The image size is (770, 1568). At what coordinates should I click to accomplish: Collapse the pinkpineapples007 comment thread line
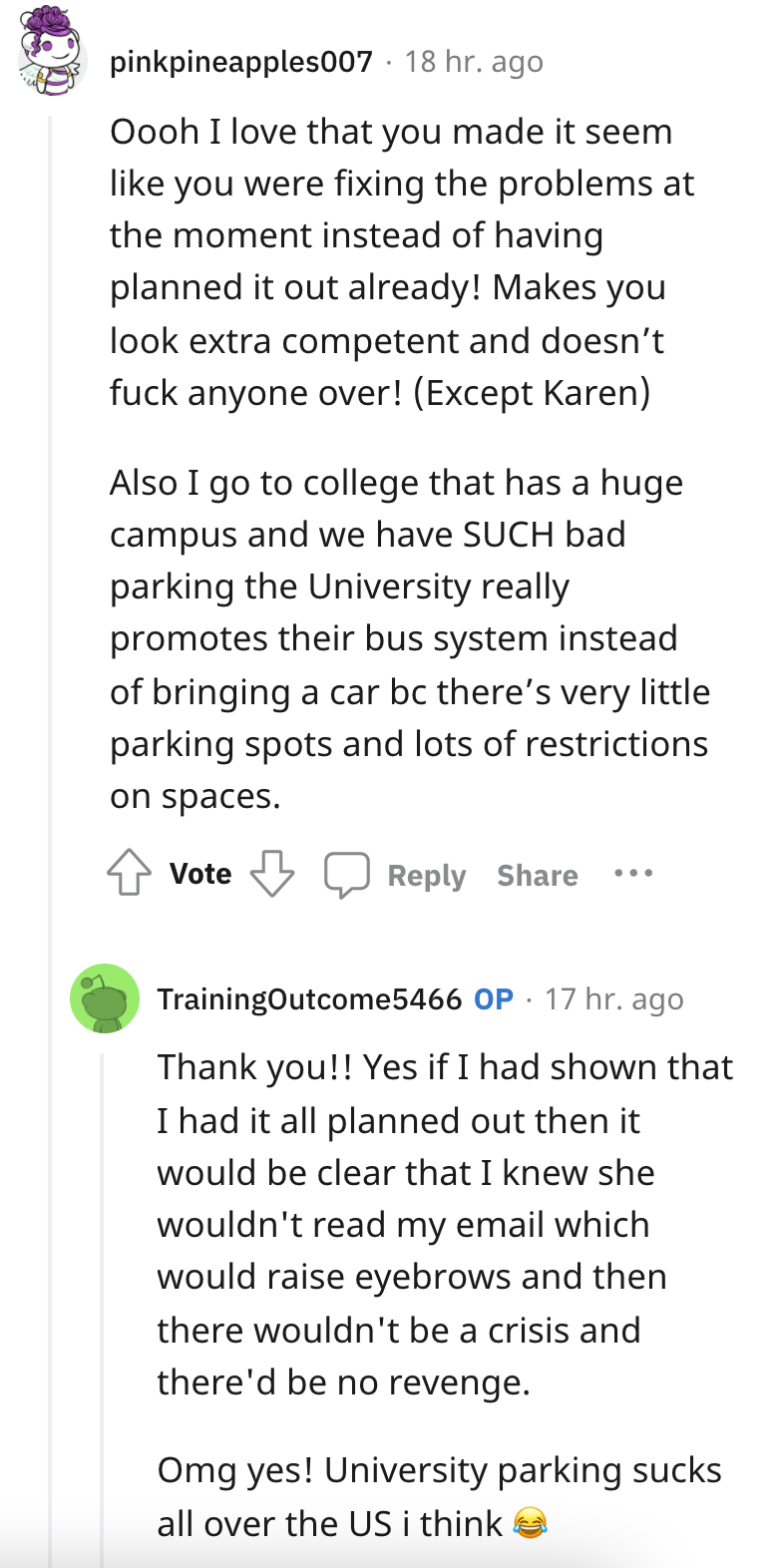50,499
